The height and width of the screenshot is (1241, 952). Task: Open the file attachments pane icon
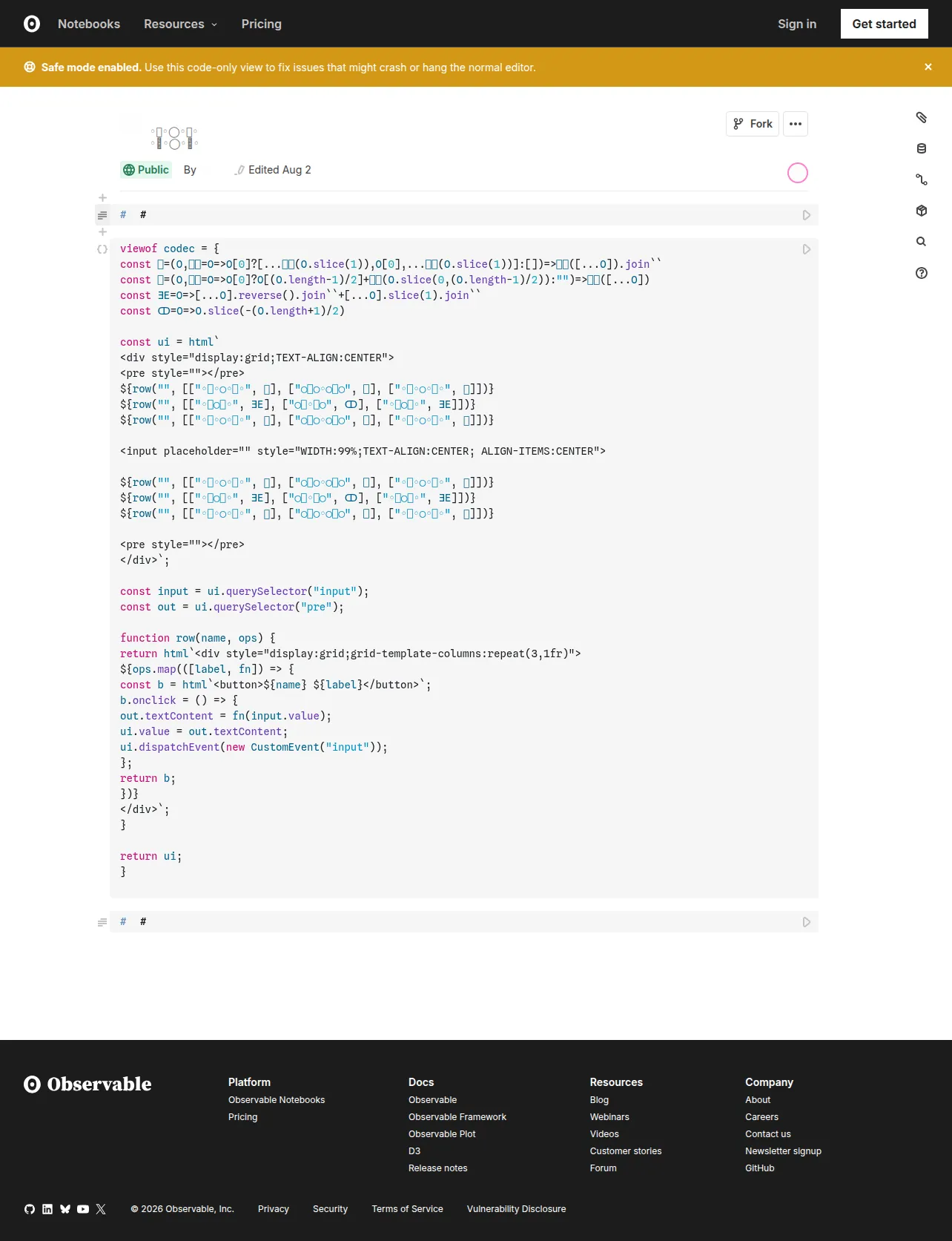pyautogui.click(x=922, y=117)
